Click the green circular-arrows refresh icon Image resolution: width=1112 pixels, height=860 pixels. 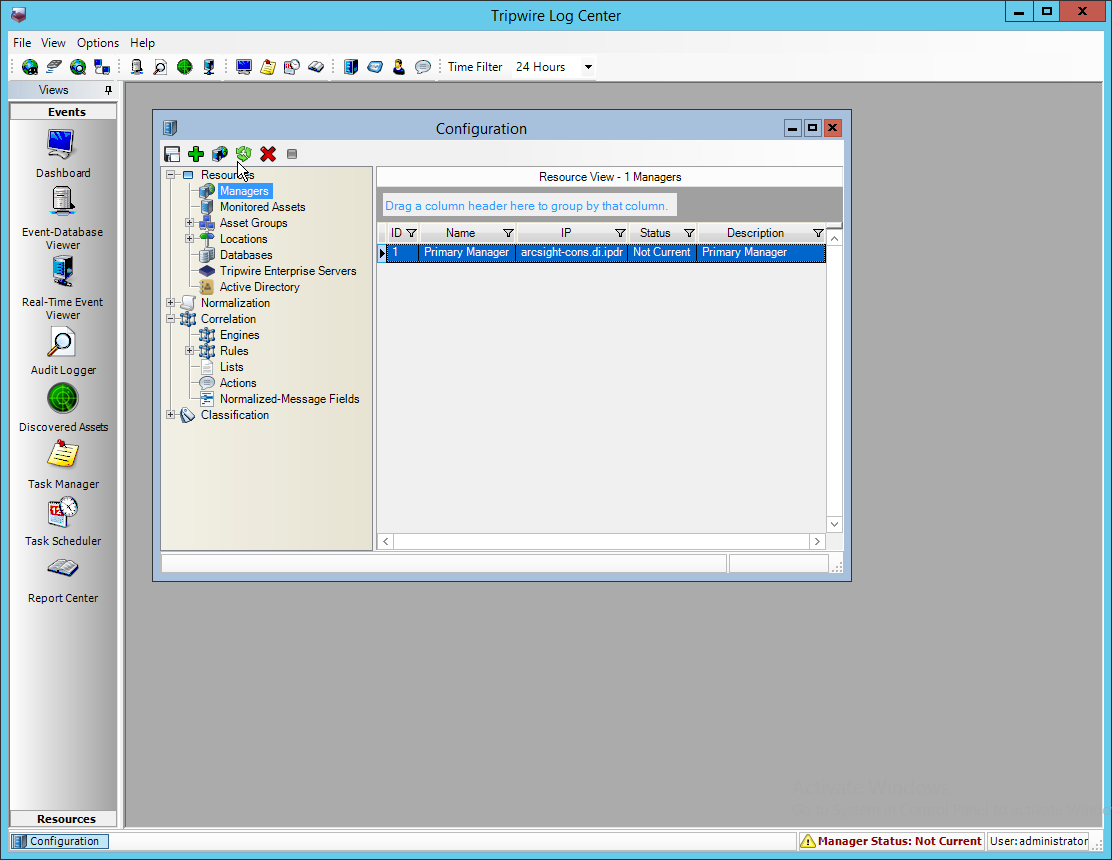(243, 154)
